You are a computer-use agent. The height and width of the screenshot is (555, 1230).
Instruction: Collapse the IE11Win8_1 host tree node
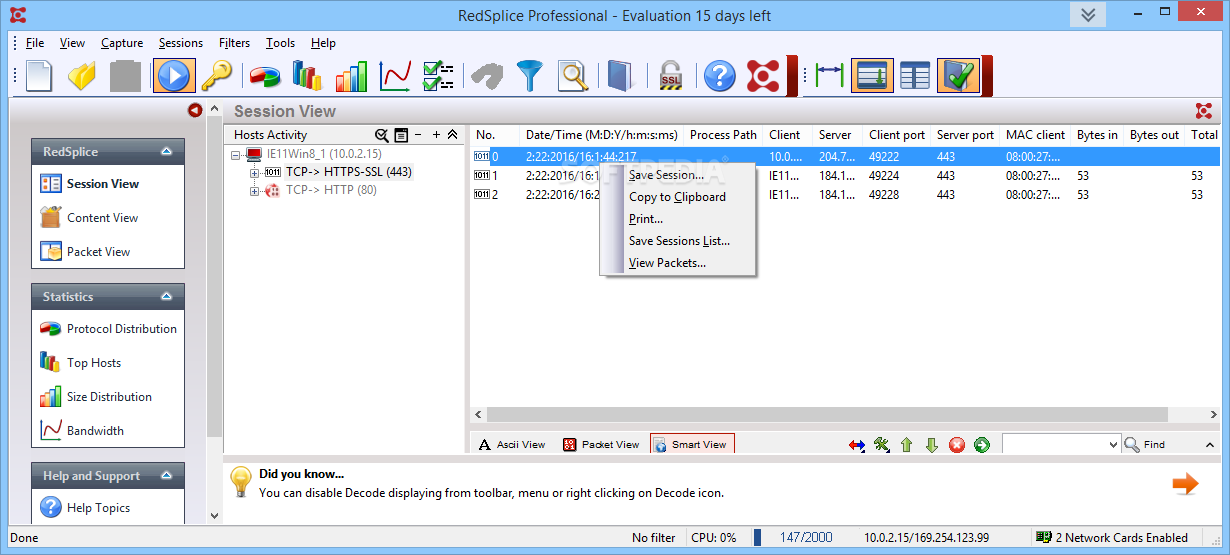pos(236,155)
